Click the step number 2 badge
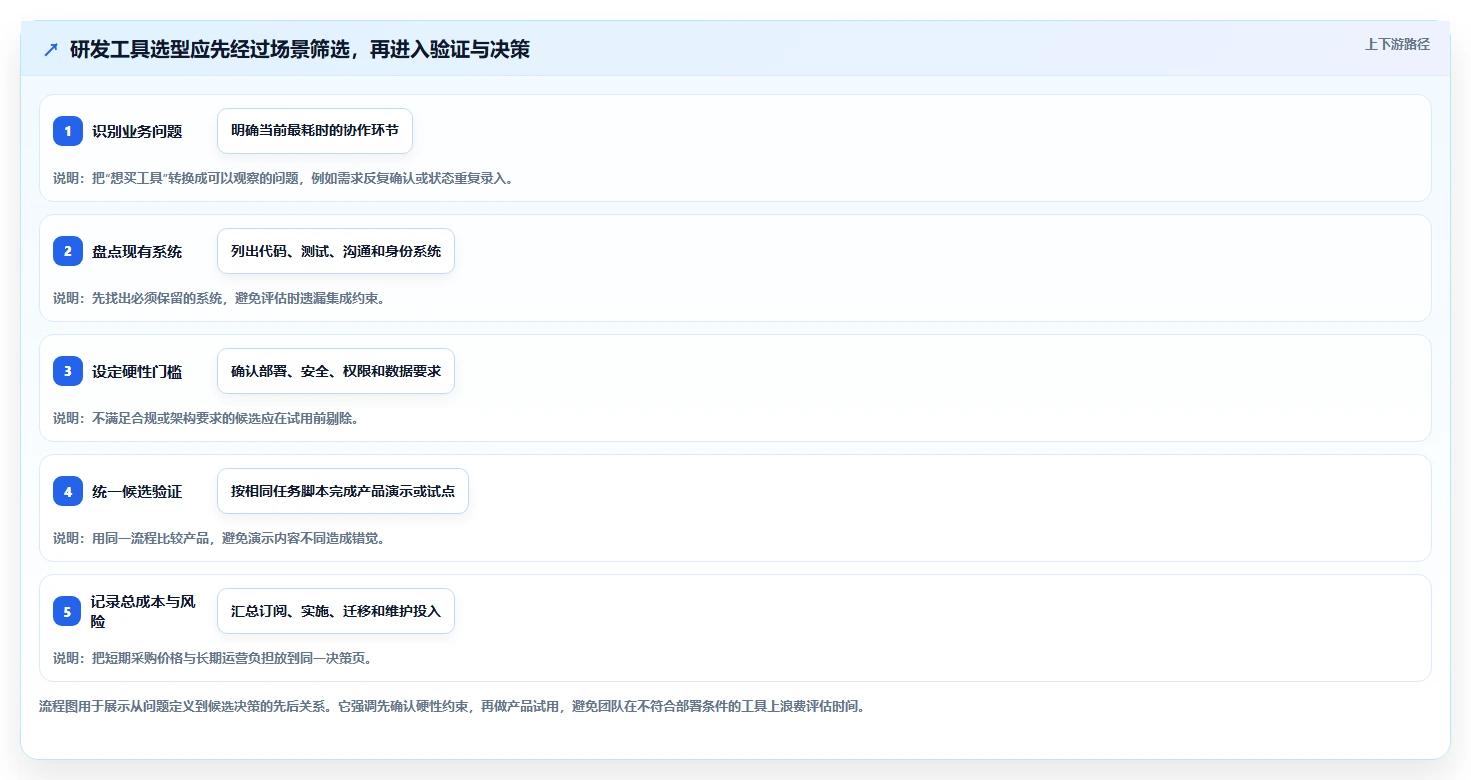The image size is (1471, 780). 68,251
